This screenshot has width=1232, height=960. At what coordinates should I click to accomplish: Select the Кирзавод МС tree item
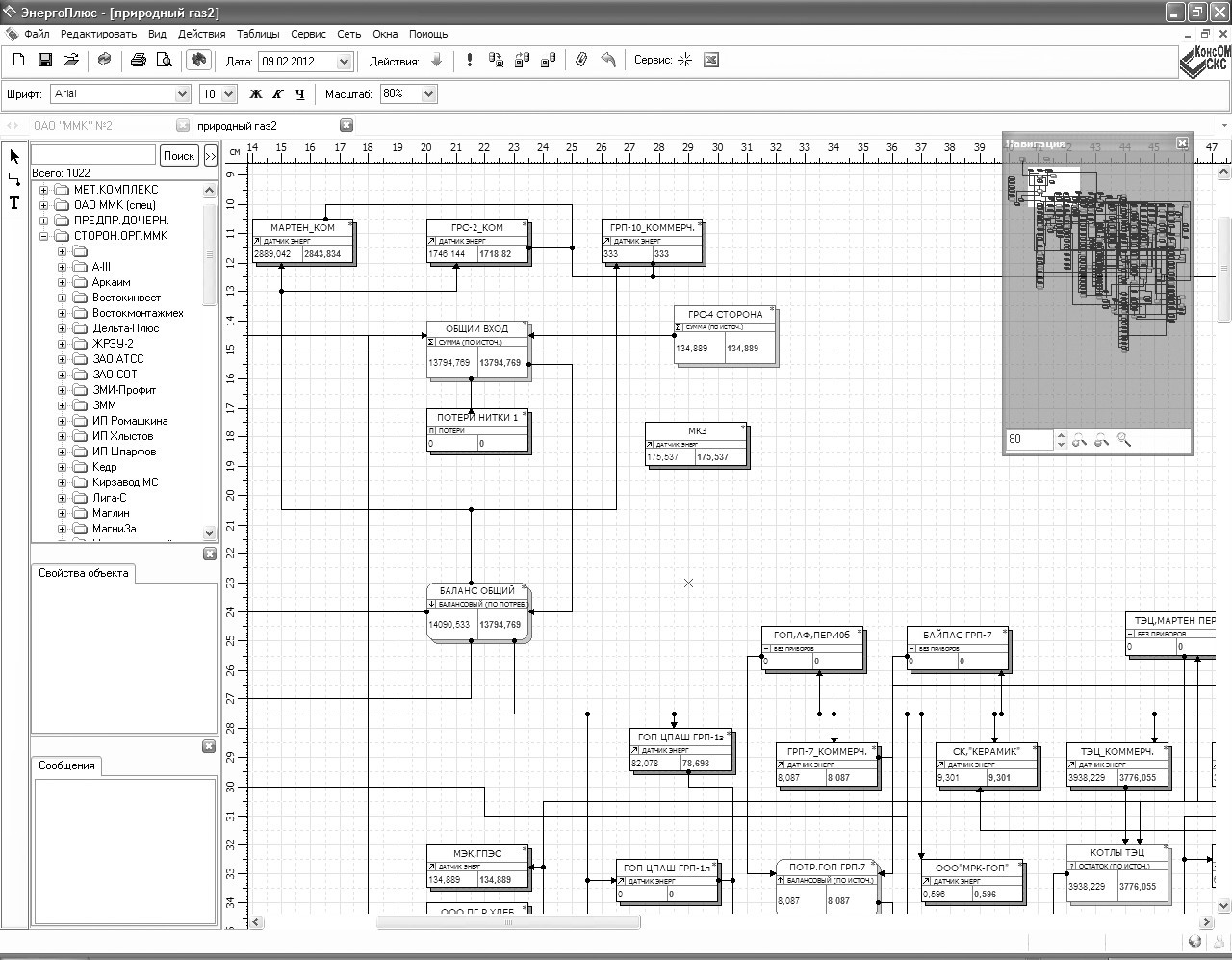125,482
